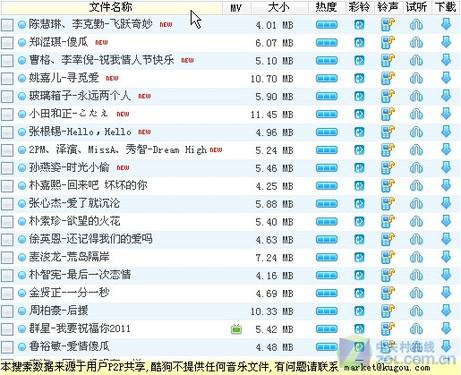The height and width of the screenshot is (375, 461).
Task: Check the 张根锡-Hello, Hello row box
Action: [x=7, y=132]
